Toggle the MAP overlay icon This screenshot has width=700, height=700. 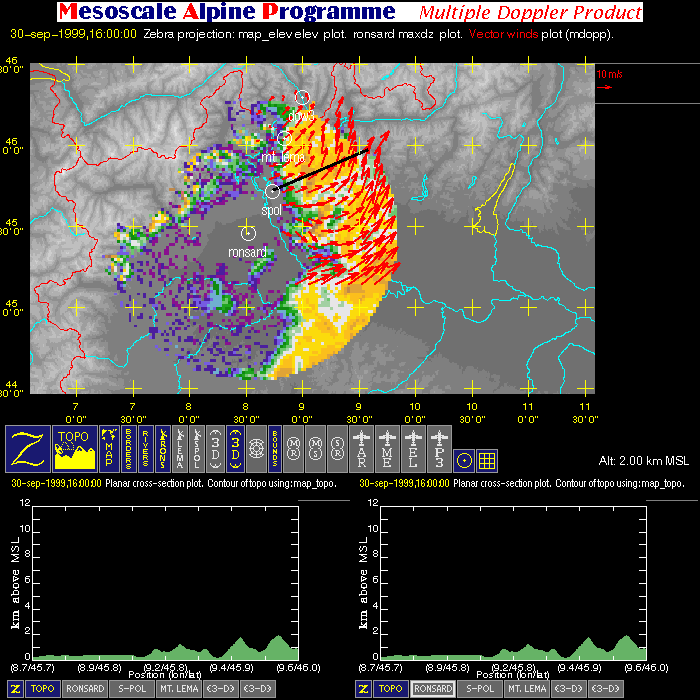coord(109,448)
